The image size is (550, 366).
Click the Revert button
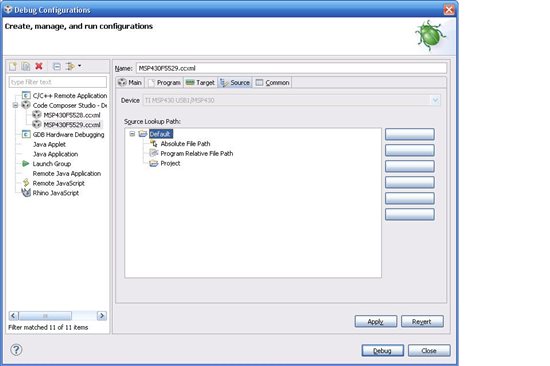point(422,321)
